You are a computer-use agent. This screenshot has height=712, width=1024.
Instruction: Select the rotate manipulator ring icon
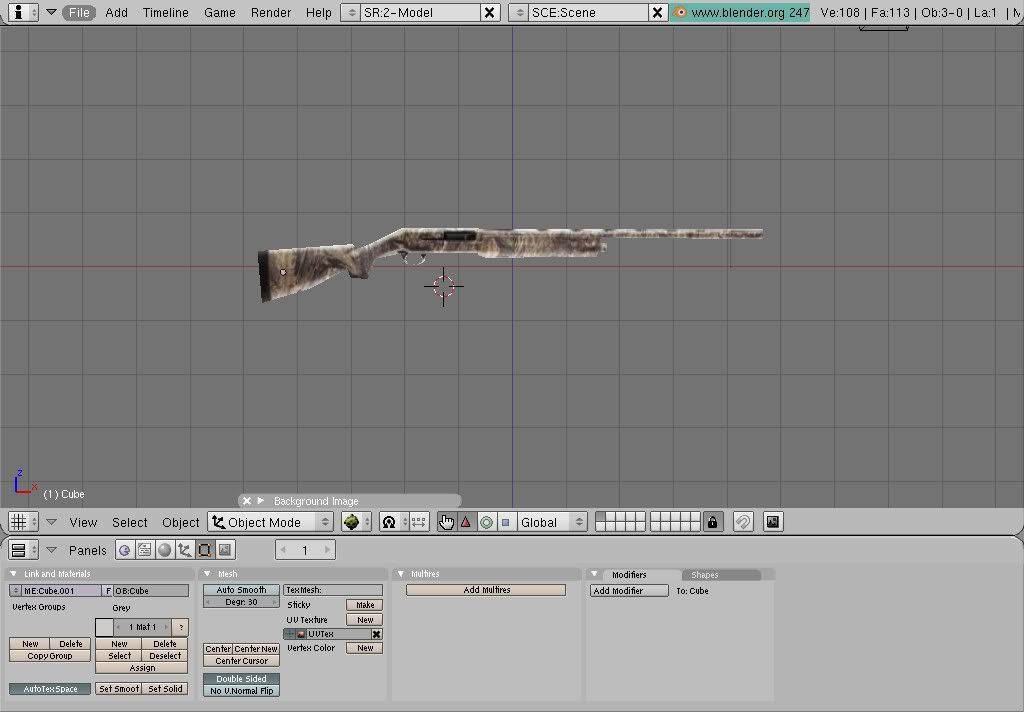(x=486, y=522)
